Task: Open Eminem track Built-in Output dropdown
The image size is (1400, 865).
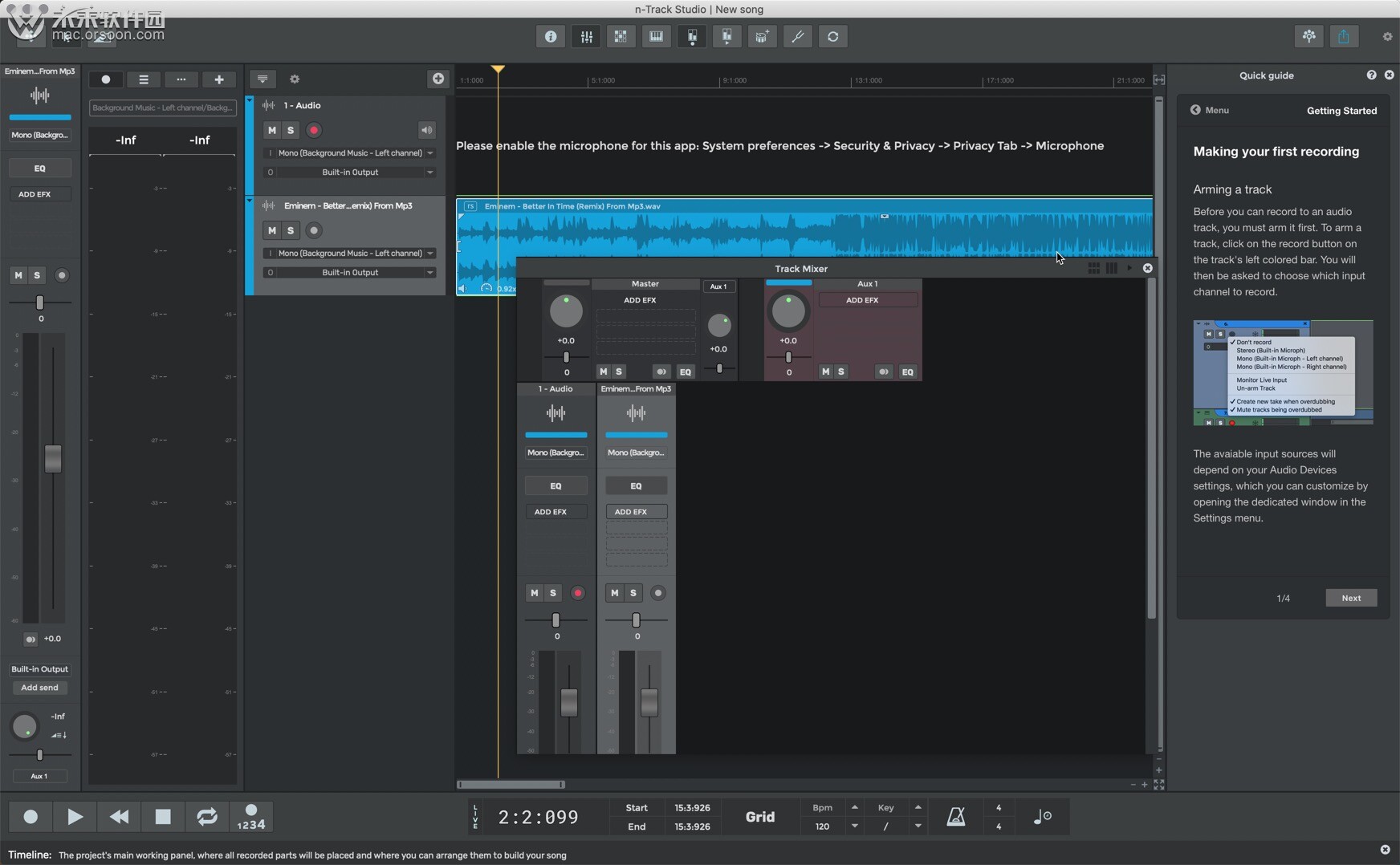Action: pos(350,272)
